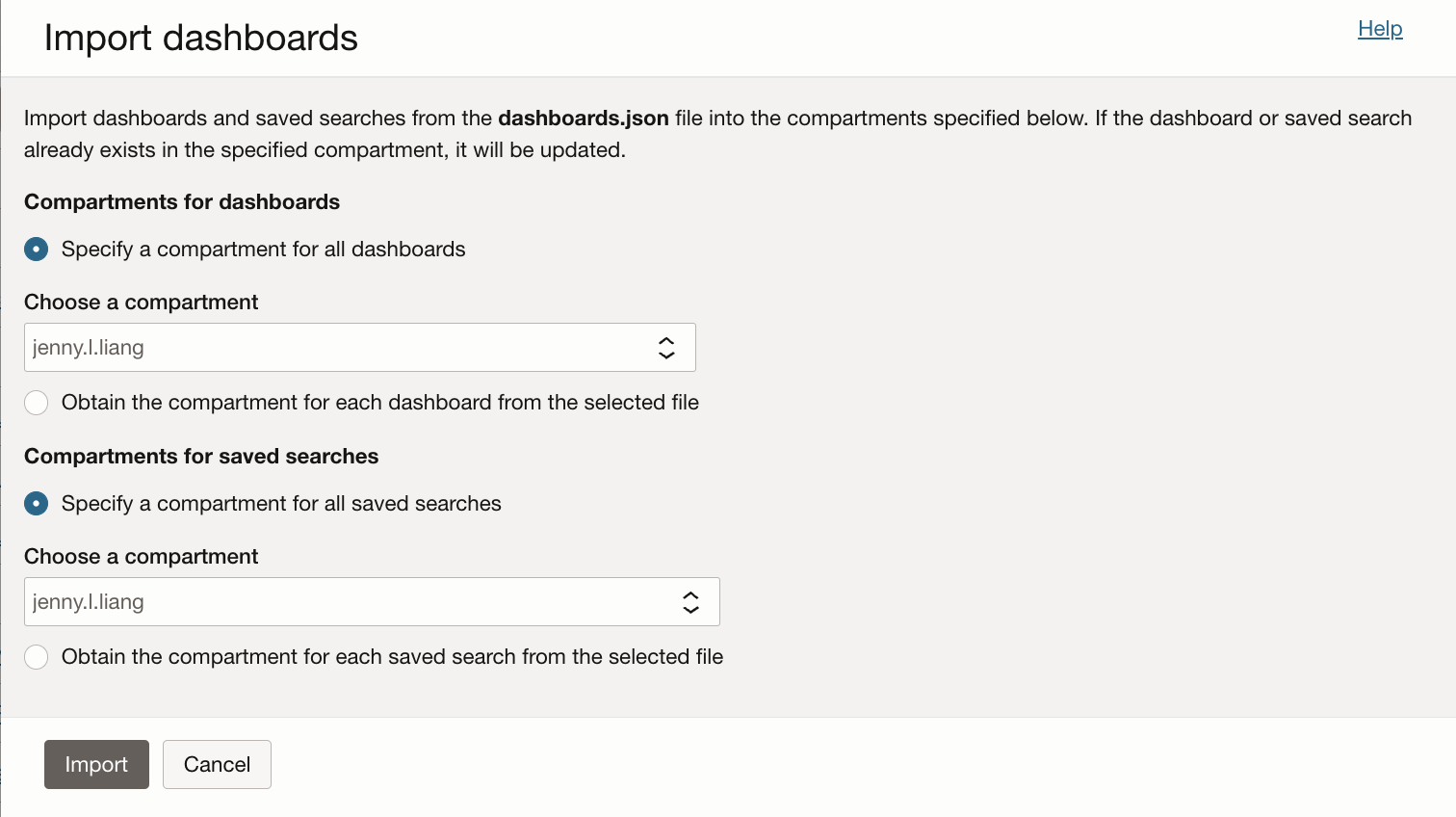
Task: Click the bold dashboards.json file name
Action: 583,119
